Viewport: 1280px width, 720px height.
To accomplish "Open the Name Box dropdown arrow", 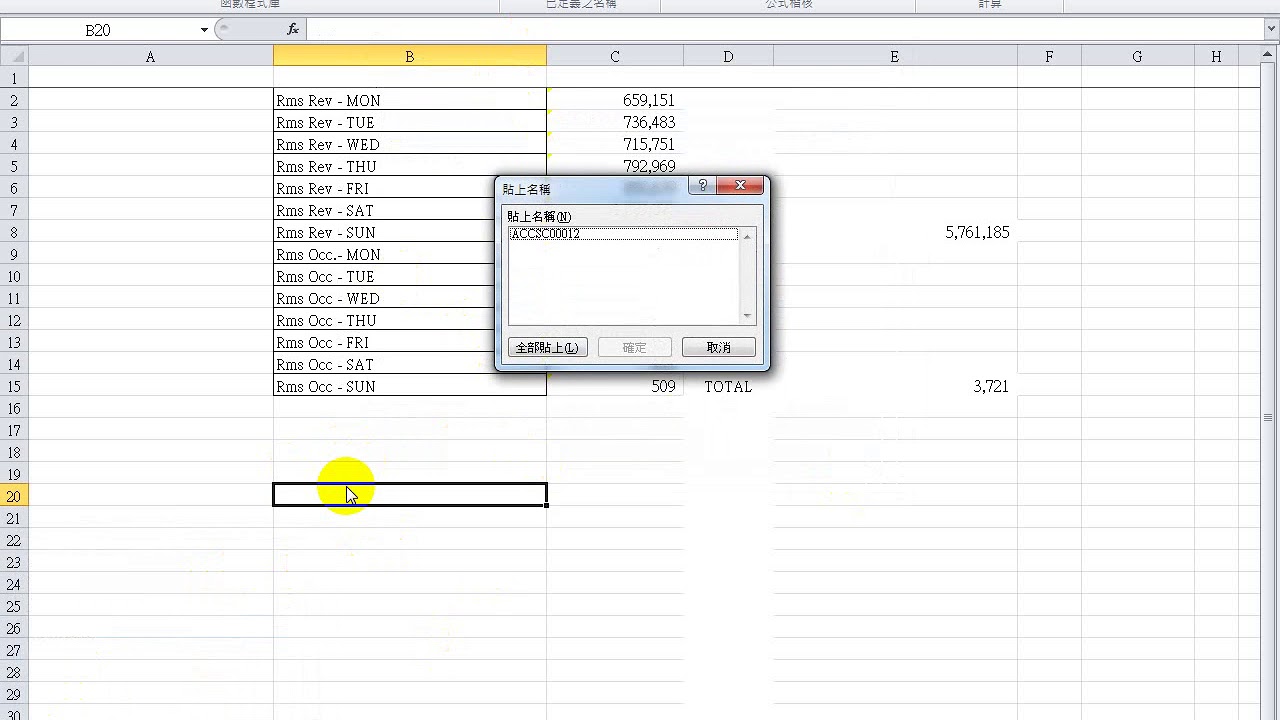I will [x=204, y=30].
